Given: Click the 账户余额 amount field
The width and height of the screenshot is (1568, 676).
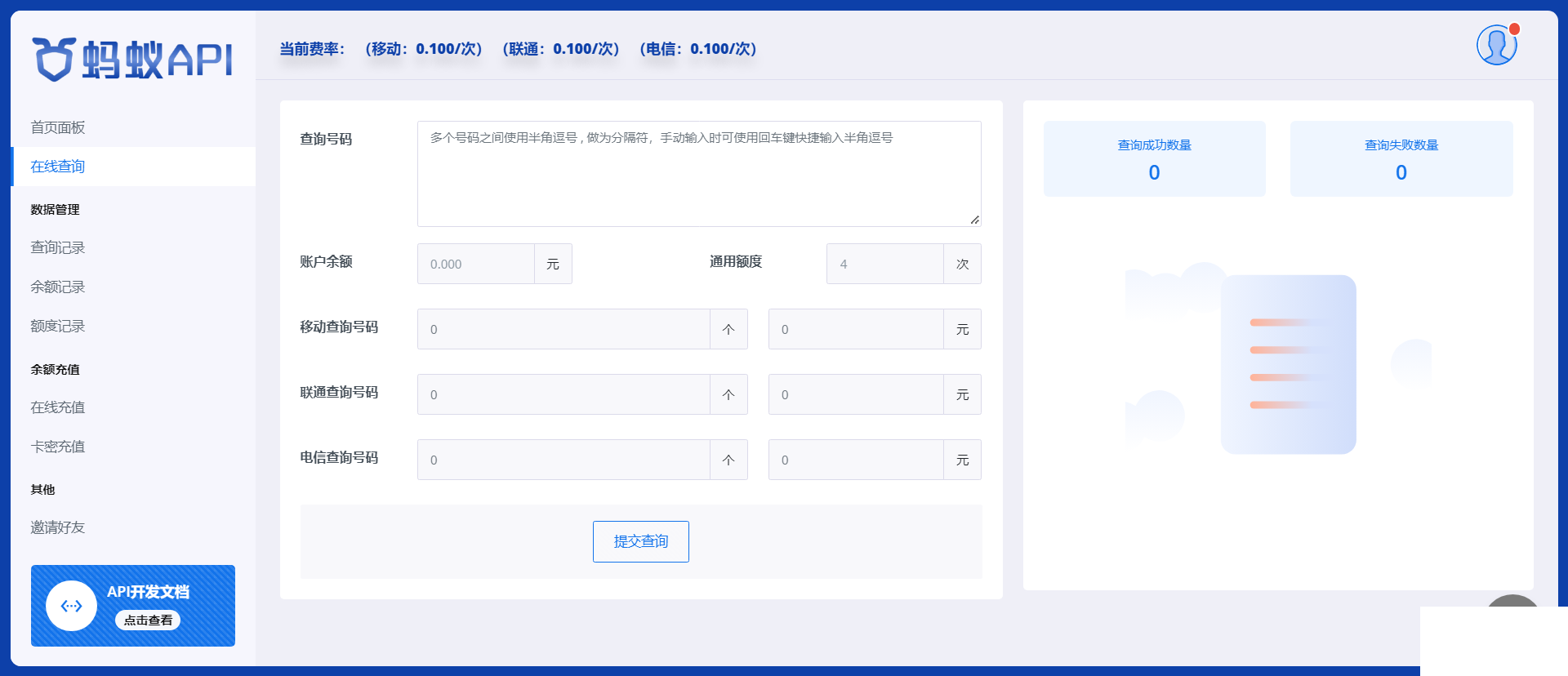Looking at the screenshot, I should point(476,264).
